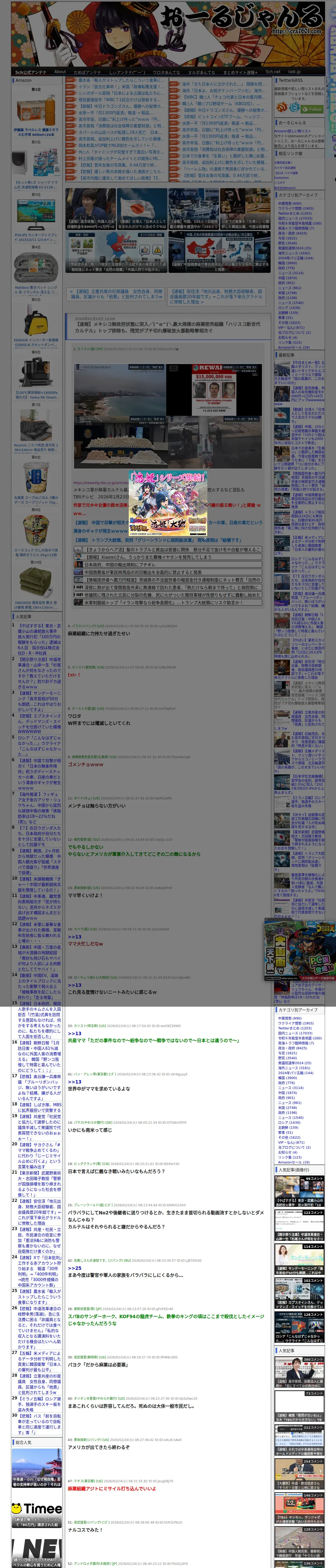Open VIP・なんj (871) category link

pyautogui.click(x=291, y=327)
